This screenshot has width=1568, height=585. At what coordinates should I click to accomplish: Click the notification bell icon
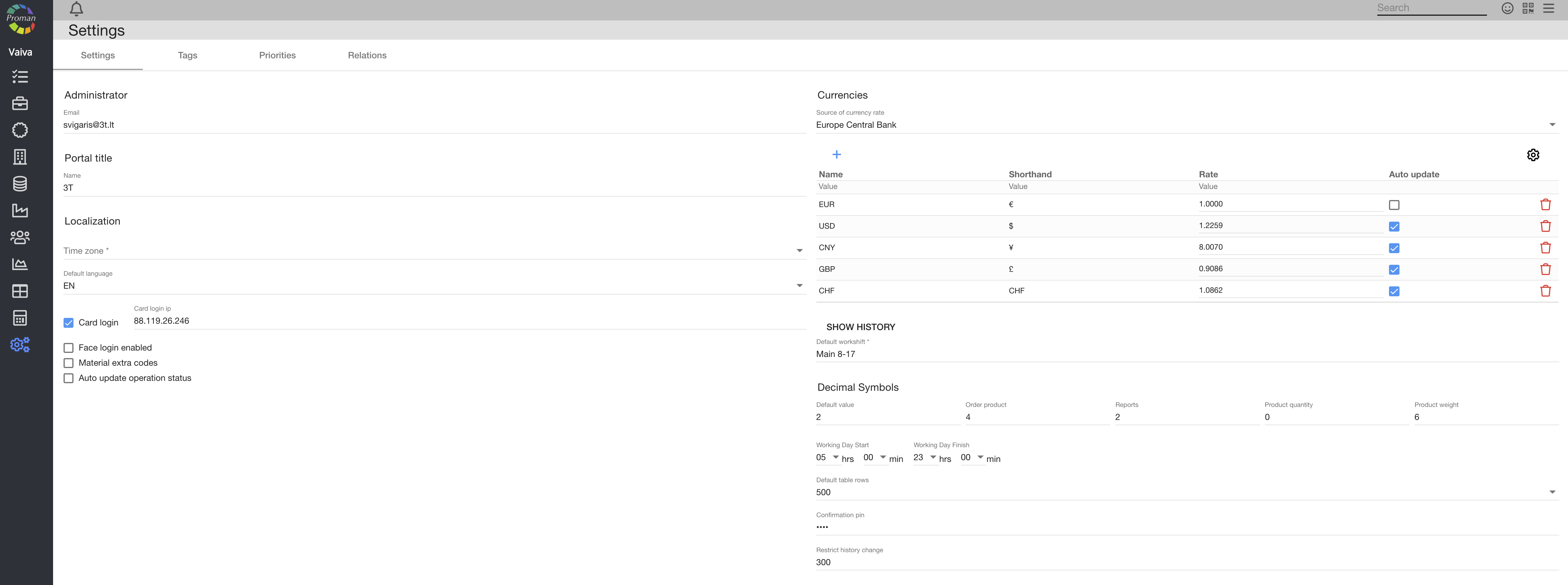pyautogui.click(x=76, y=8)
